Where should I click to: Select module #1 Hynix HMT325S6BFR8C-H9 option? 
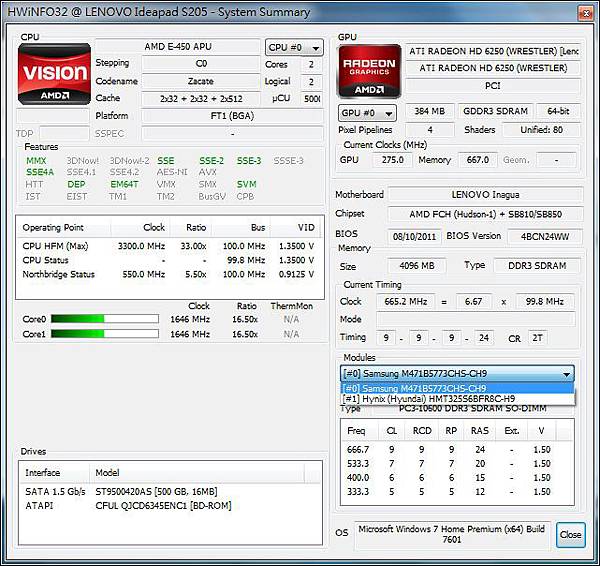pos(457,399)
